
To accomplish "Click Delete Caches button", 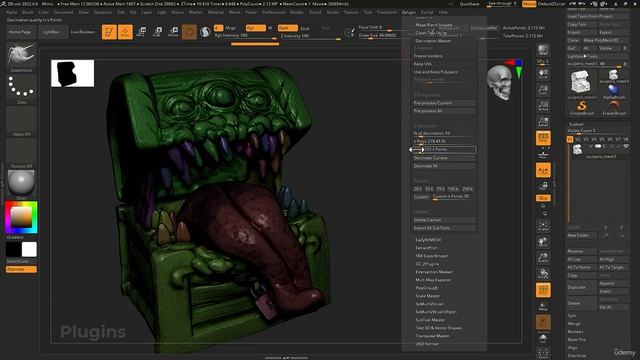I will point(443,220).
